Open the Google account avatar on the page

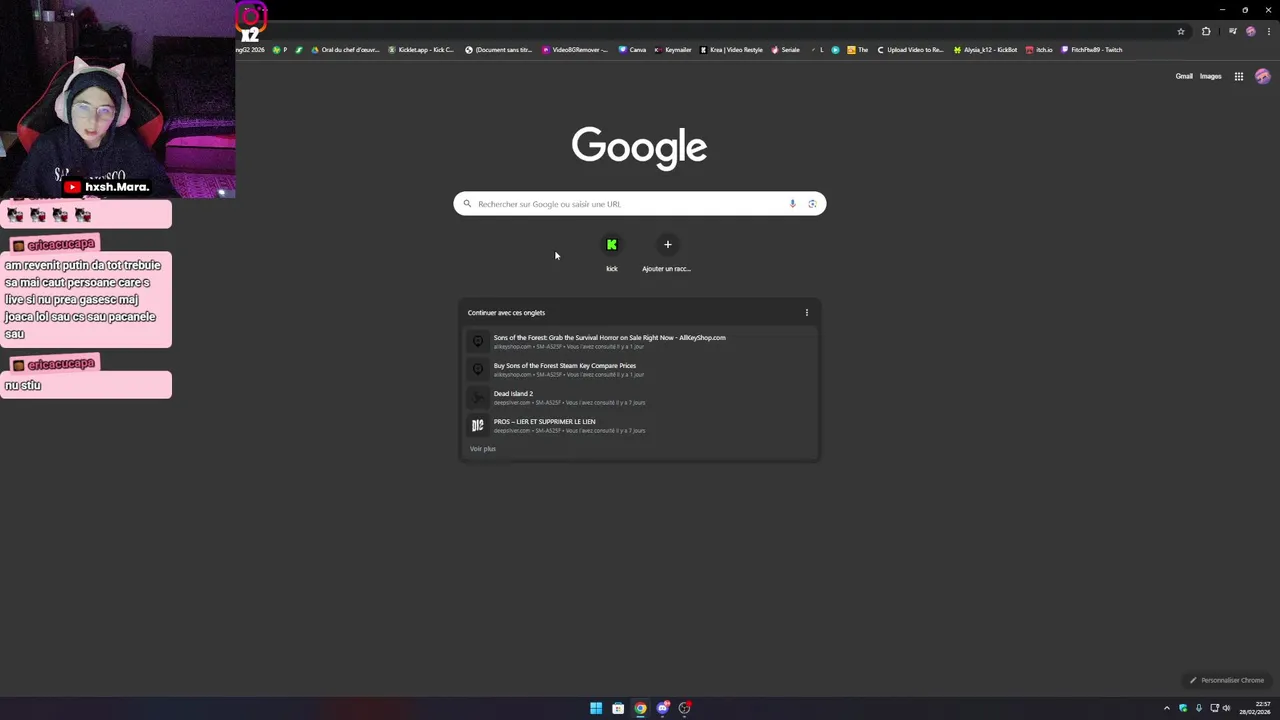click(x=1262, y=76)
